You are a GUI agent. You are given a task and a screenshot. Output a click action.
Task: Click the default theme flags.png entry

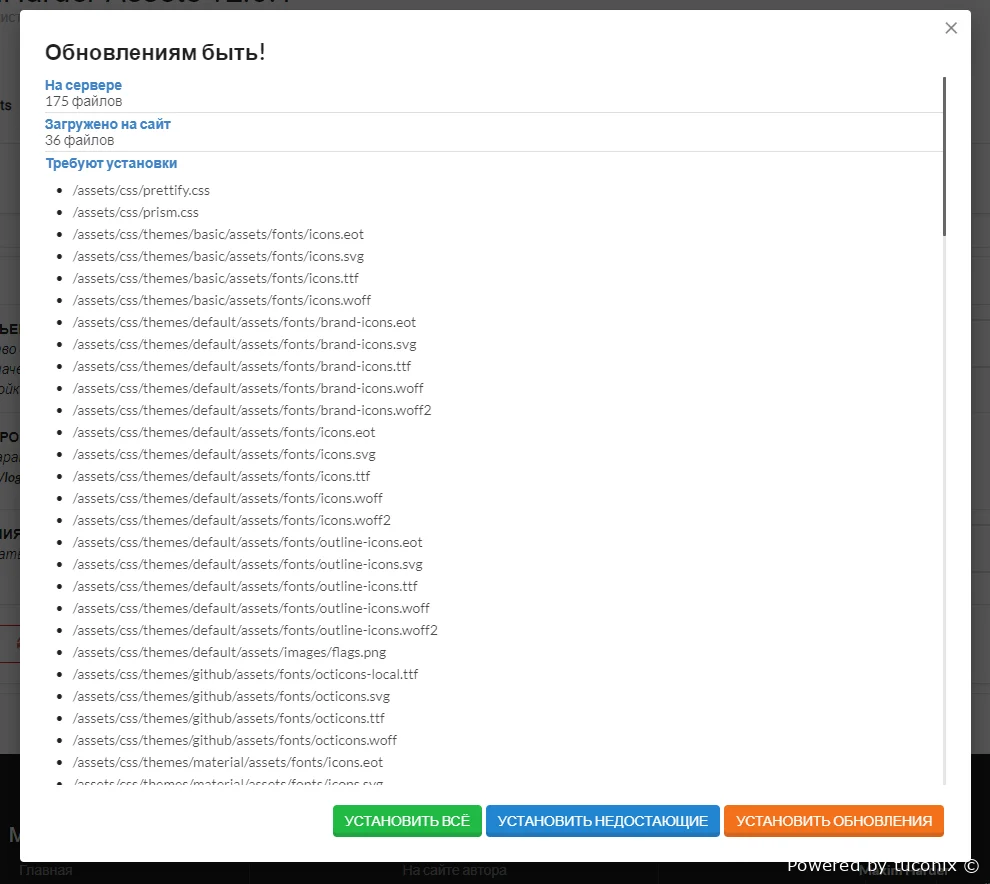pos(229,652)
